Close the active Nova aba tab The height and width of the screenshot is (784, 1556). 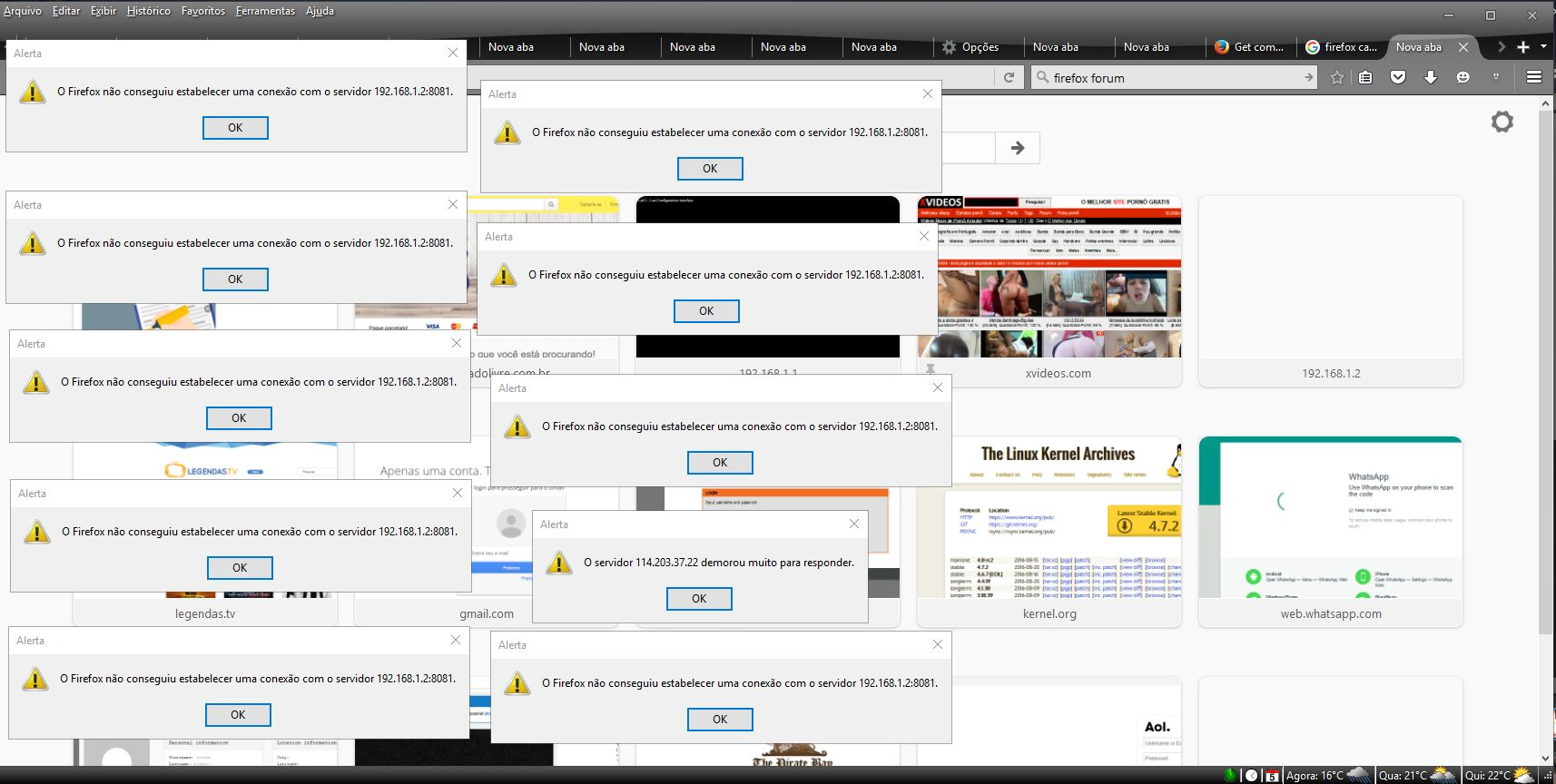pos(1462,47)
